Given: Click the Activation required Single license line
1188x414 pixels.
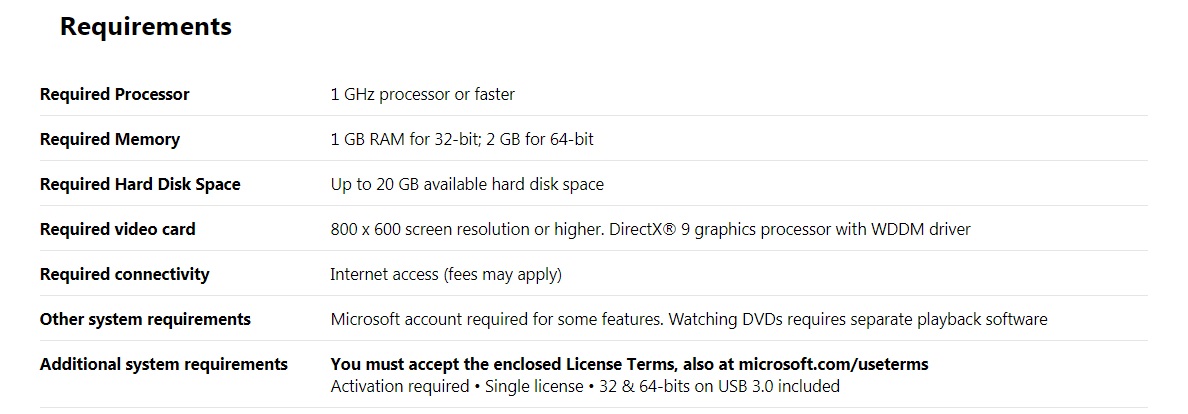Looking at the screenshot, I should 585,387.
